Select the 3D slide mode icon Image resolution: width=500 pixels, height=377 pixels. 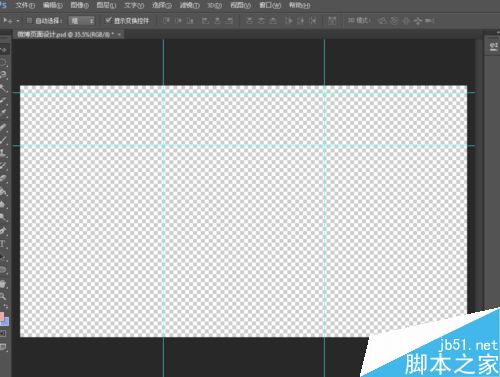coord(417,21)
